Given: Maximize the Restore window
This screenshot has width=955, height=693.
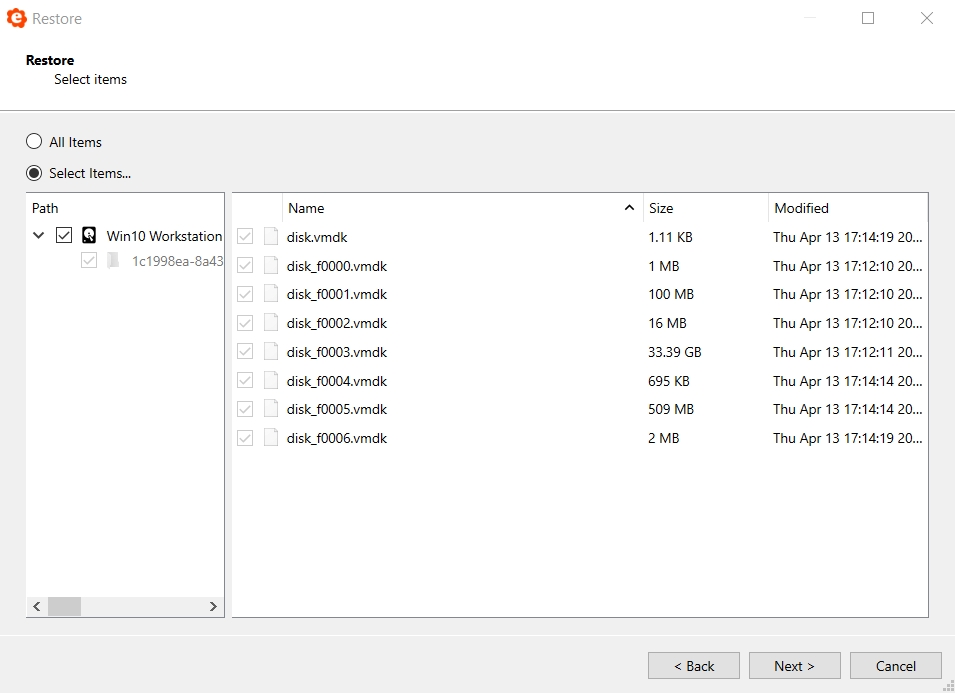Looking at the screenshot, I should tap(868, 18).
